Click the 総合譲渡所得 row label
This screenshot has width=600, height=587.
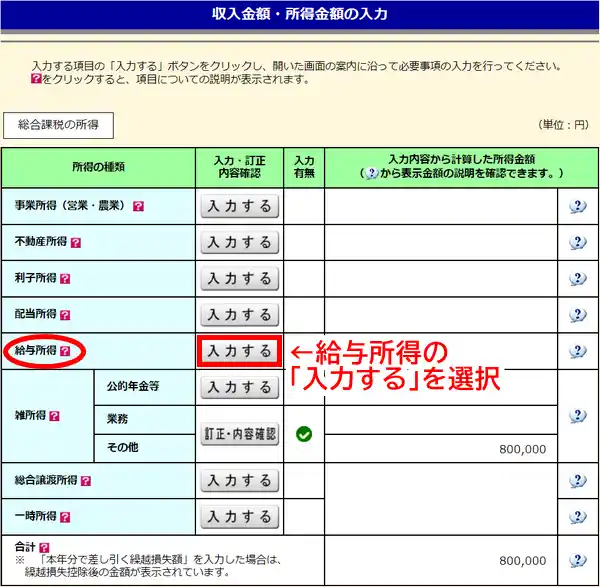(46, 480)
